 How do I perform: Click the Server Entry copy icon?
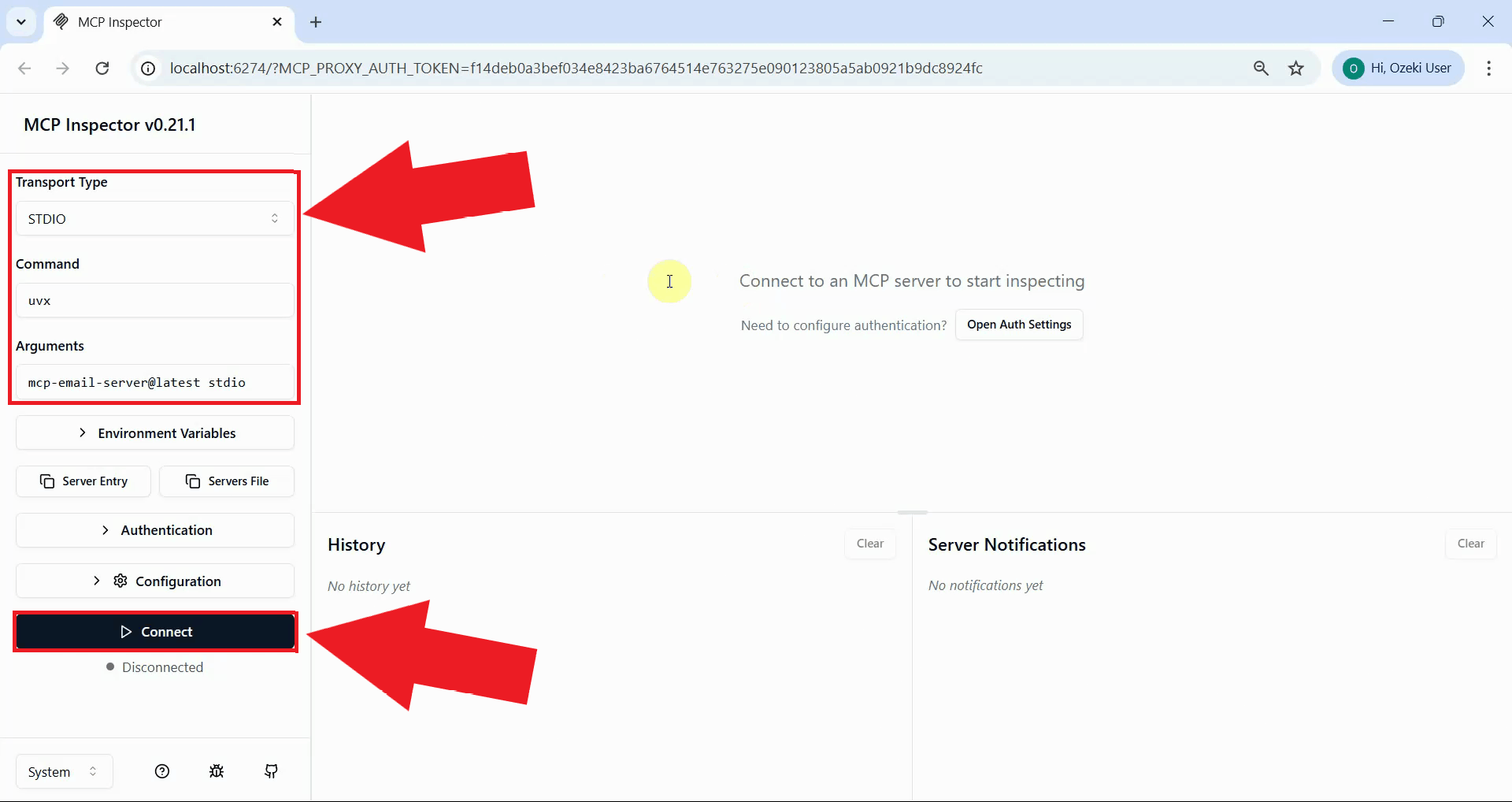click(x=48, y=481)
